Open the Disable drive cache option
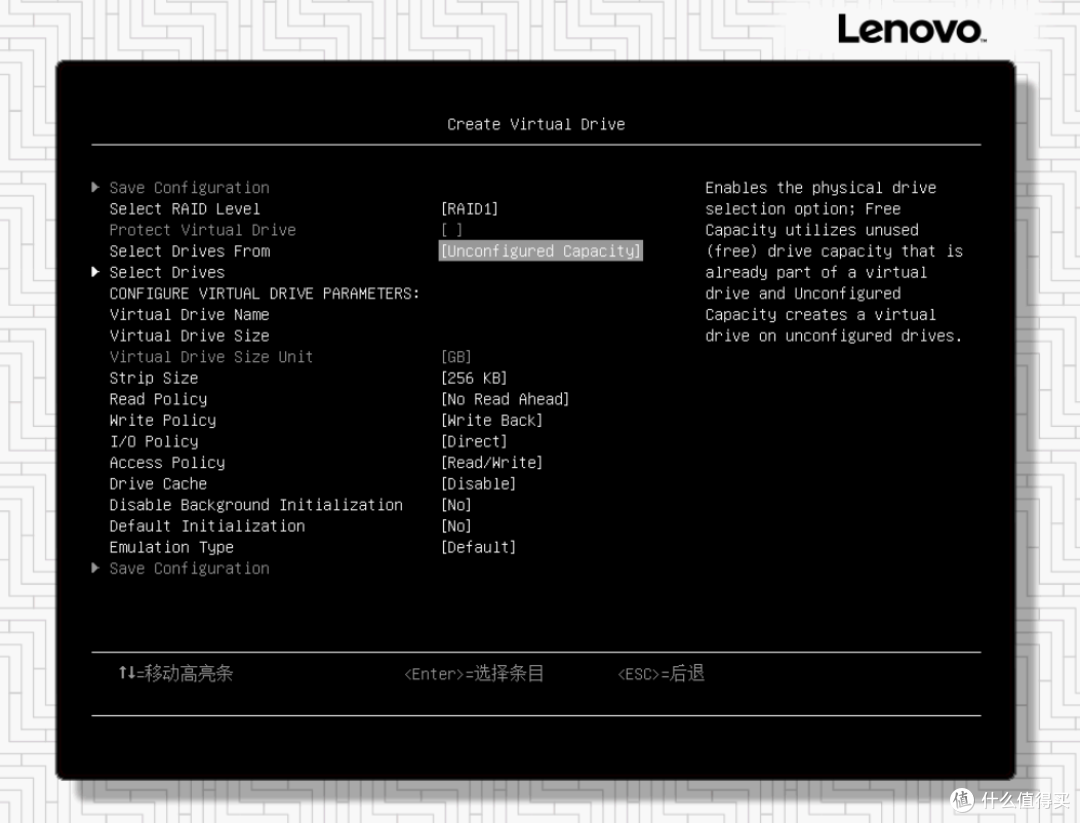 (478, 484)
